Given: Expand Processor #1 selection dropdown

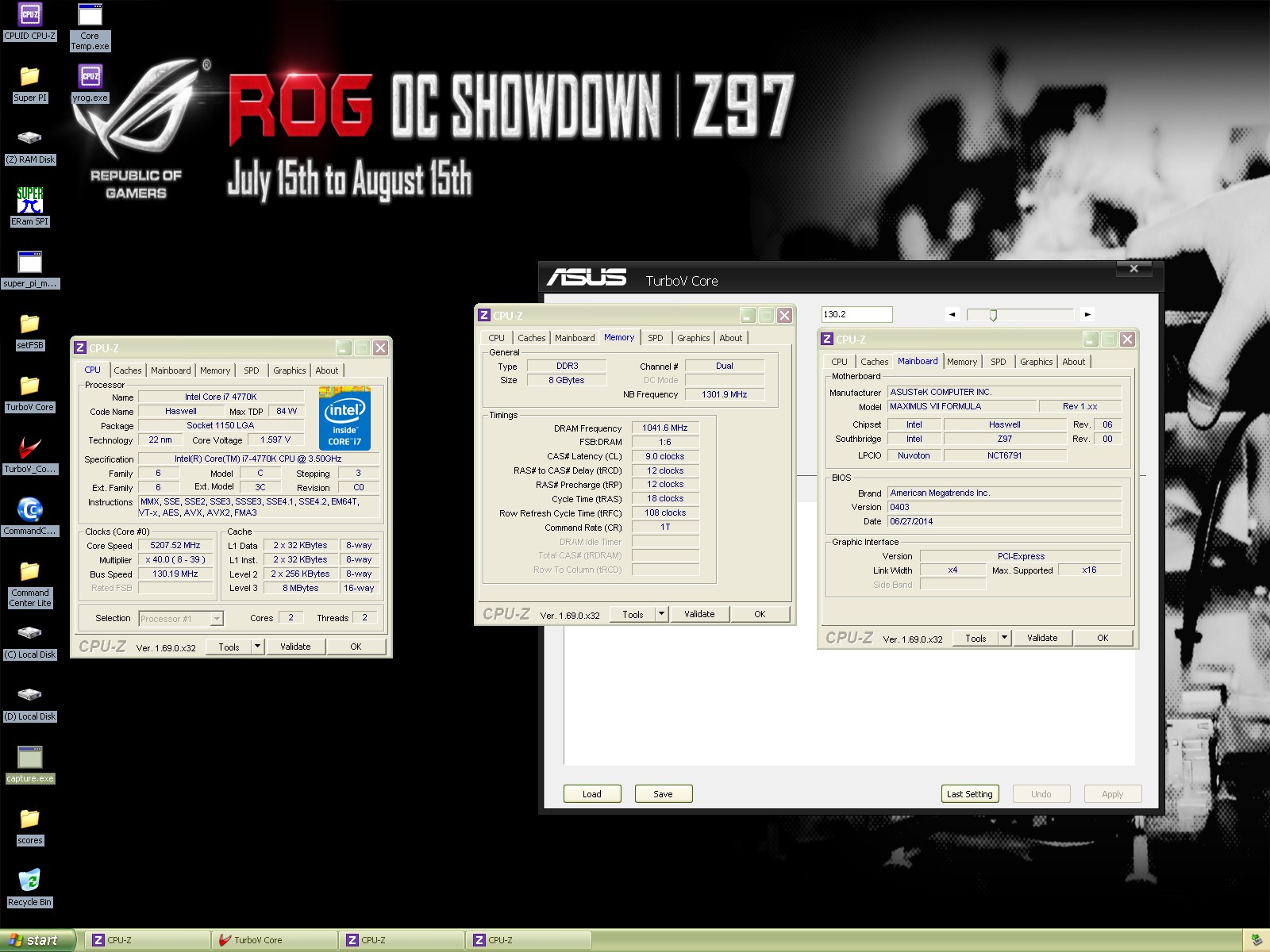Looking at the screenshot, I should coord(217,619).
